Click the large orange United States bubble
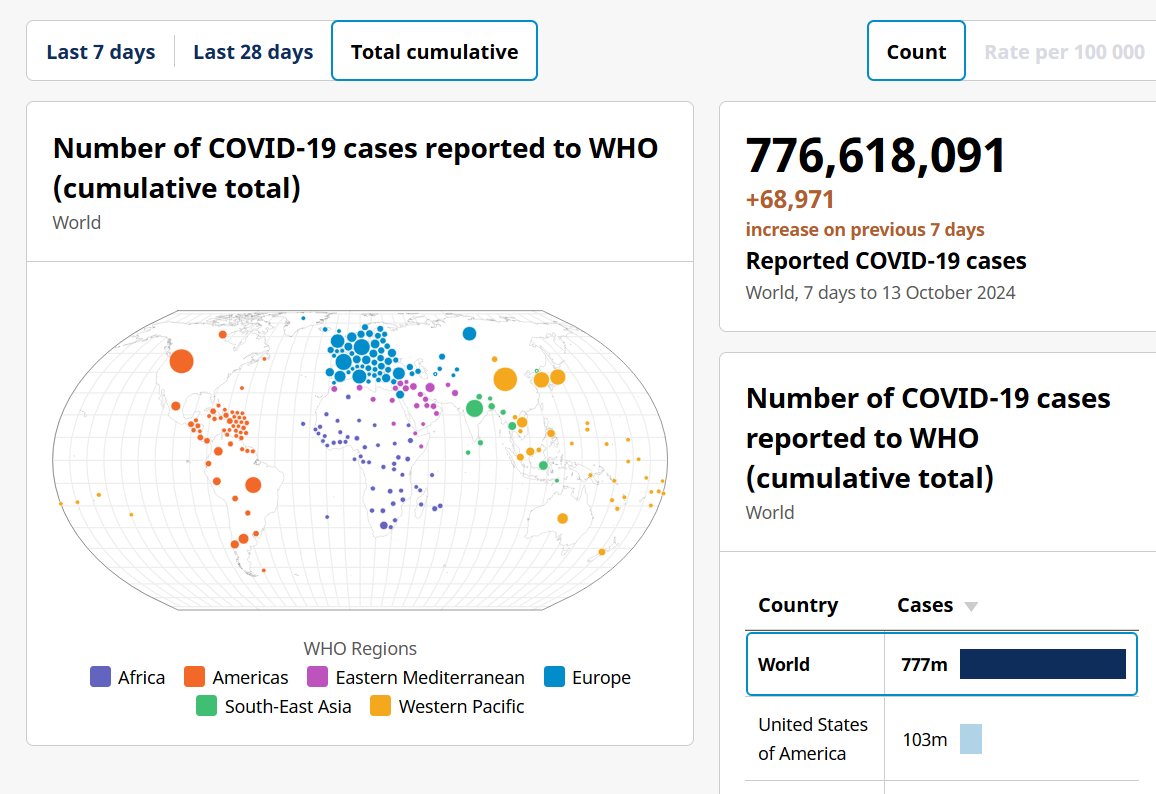 pos(181,361)
